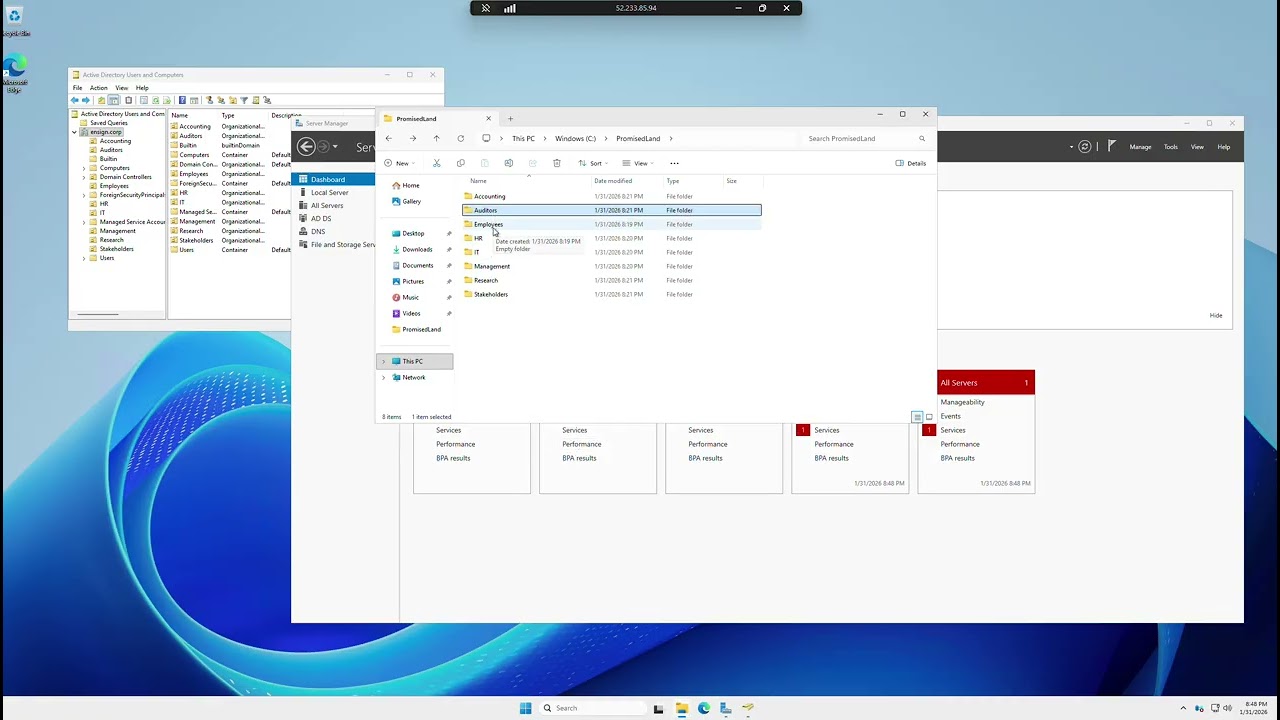Viewport: 1280px width, 720px height.
Task: Switch to details view icon in Explorer status bar
Action: 917,417
